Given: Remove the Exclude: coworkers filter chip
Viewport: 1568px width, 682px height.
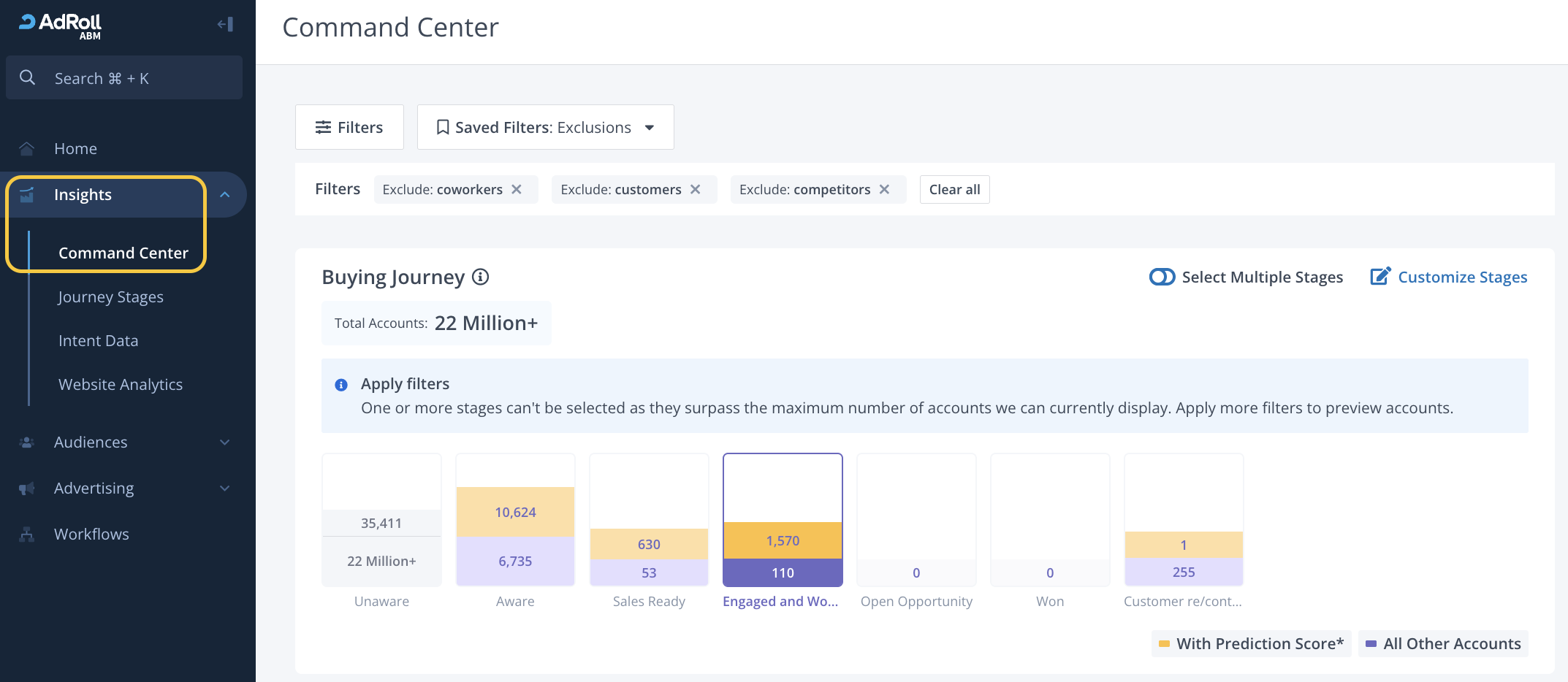Looking at the screenshot, I should [517, 190].
